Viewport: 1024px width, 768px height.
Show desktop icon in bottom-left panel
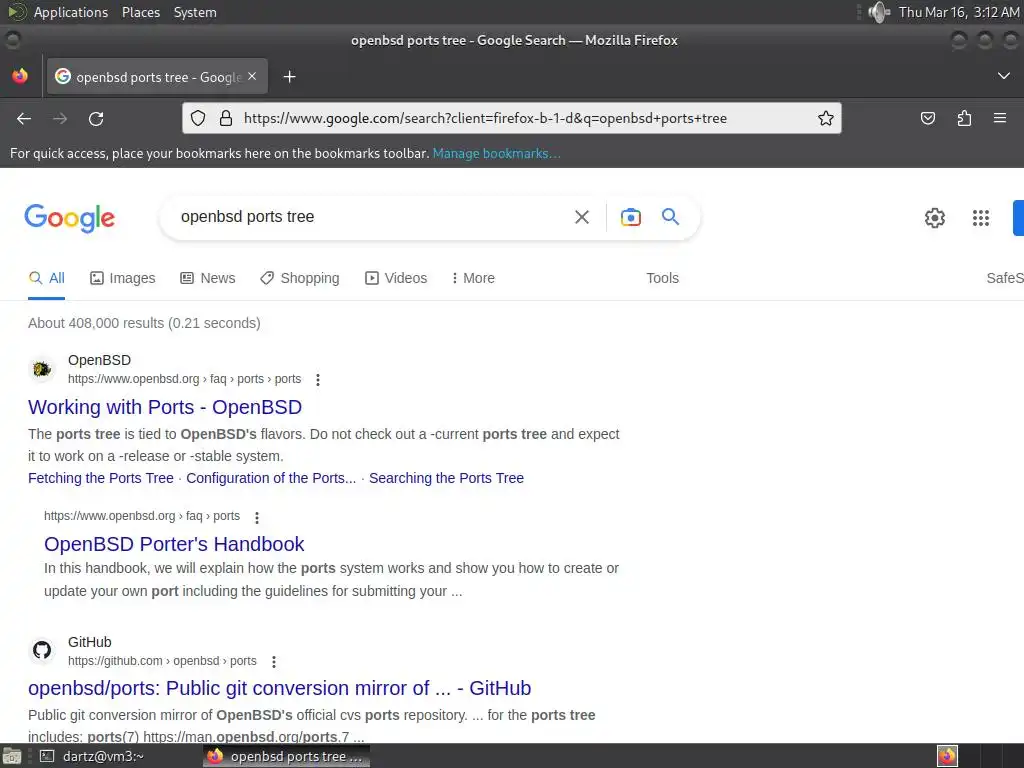pos(12,756)
